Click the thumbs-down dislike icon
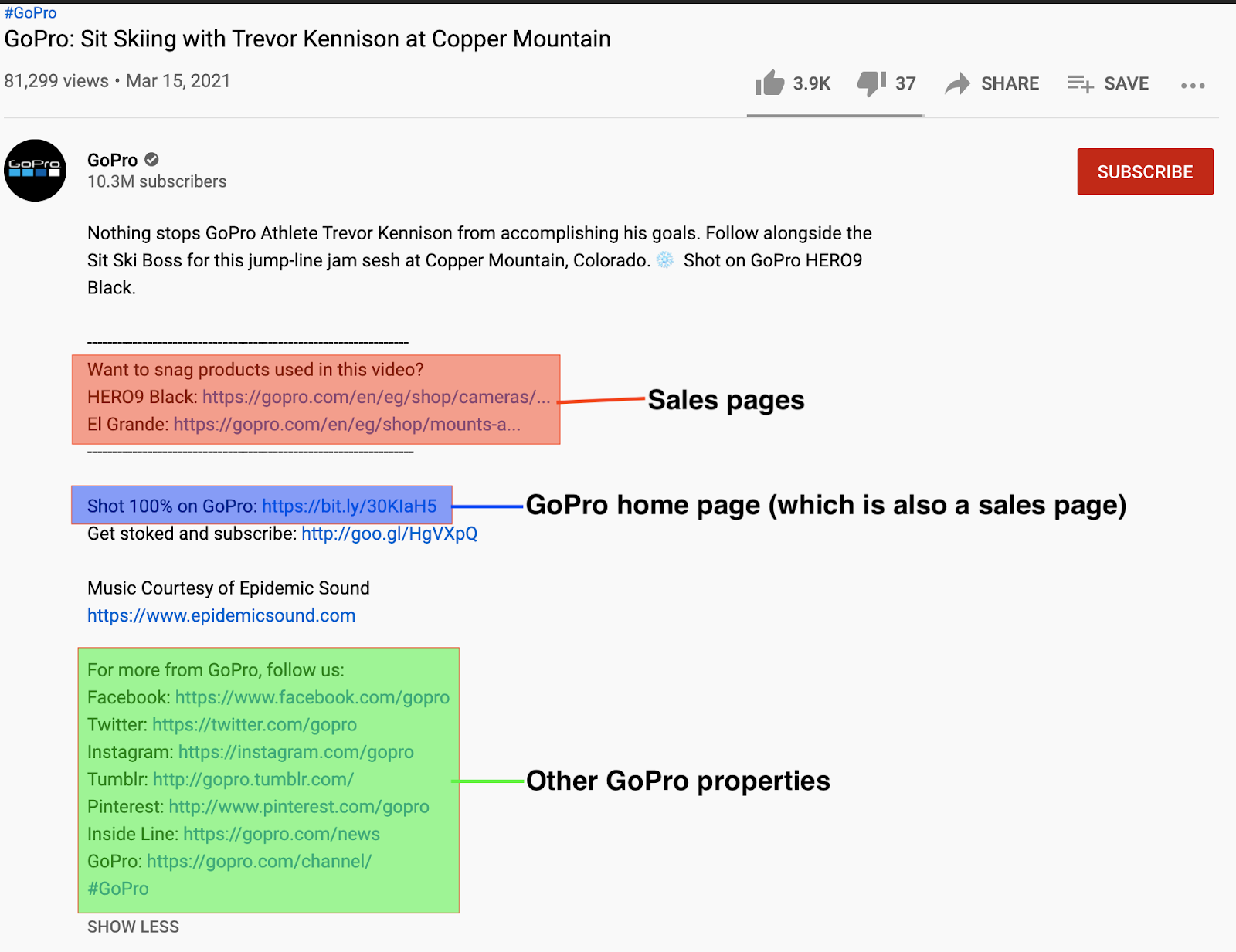 tap(872, 83)
